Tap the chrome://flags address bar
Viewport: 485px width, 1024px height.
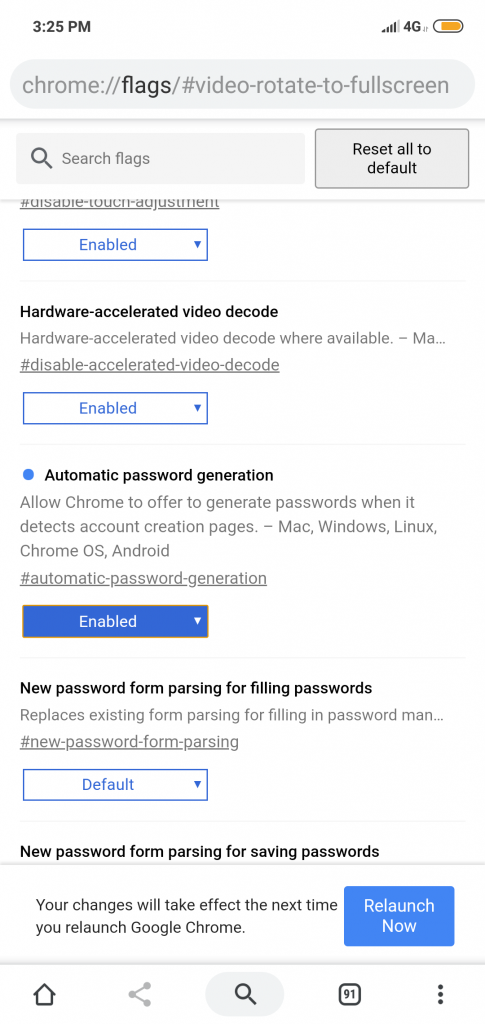click(x=242, y=85)
